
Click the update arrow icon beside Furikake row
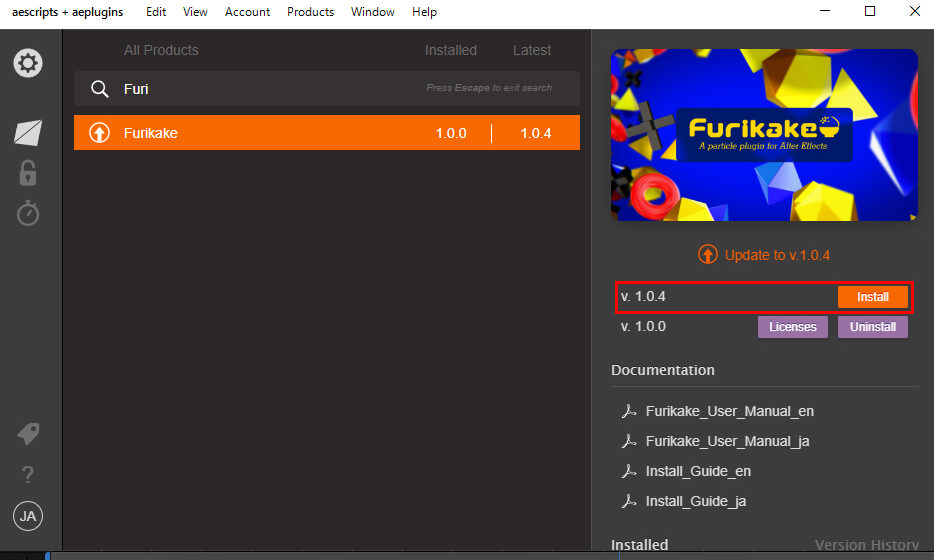[x=99, y=133]
